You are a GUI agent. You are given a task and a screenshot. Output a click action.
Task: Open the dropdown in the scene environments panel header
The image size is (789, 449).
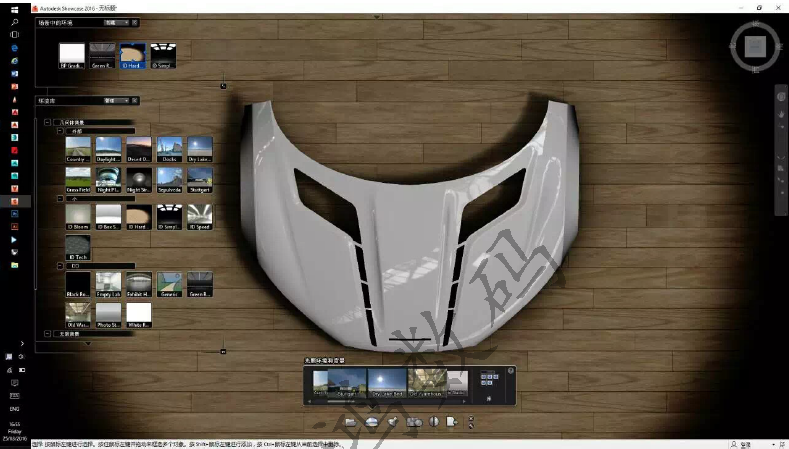coord(118,22)
